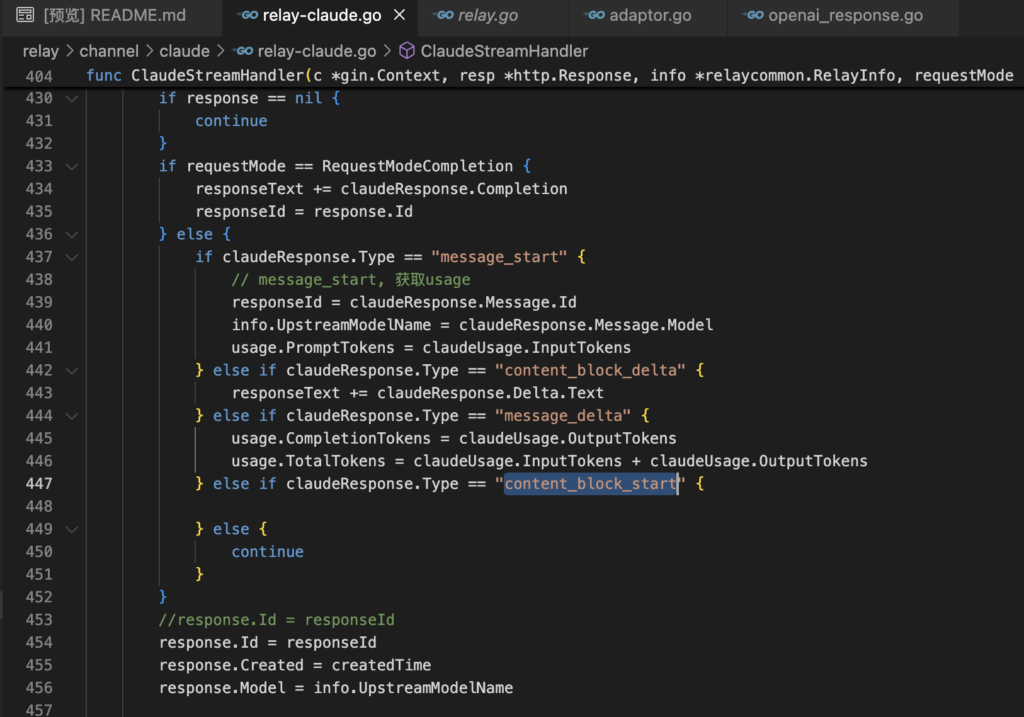The height and width of the screenshot is (717, 1024).
Task: Collapse the content_block_delta block at line 442
Action: click(72, 370)
